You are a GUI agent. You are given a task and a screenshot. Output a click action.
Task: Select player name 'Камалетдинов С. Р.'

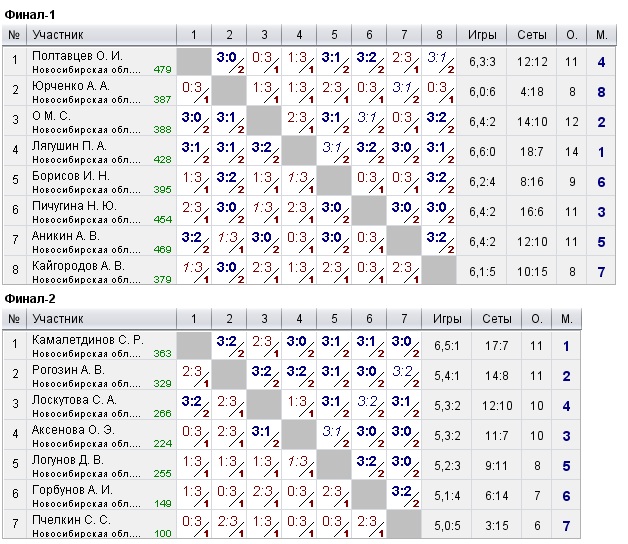(x=88, y=340)
